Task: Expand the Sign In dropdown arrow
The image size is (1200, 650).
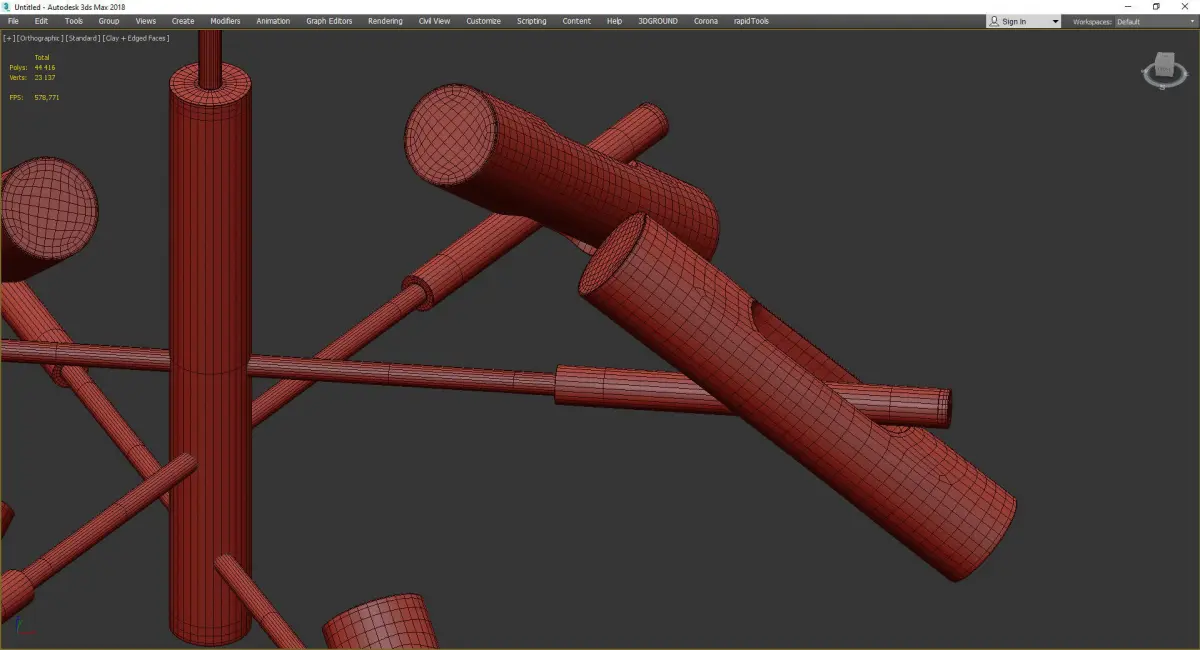Action: (1055, 21)
